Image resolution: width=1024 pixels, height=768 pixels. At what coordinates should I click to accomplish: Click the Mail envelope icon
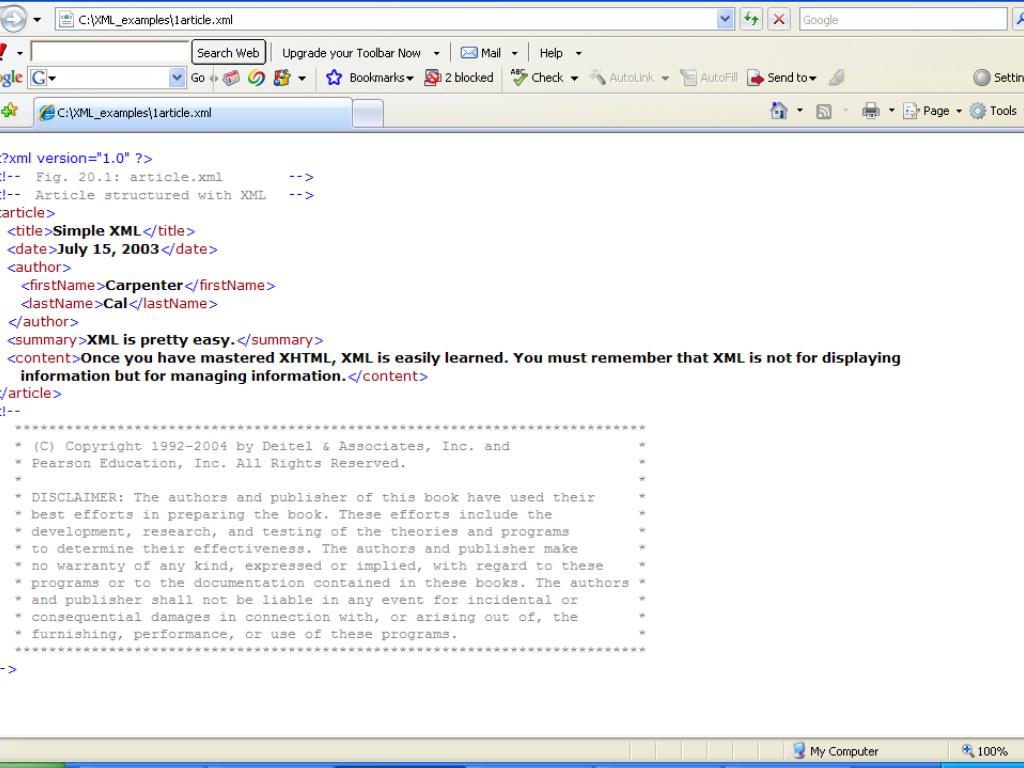[469, 53]
